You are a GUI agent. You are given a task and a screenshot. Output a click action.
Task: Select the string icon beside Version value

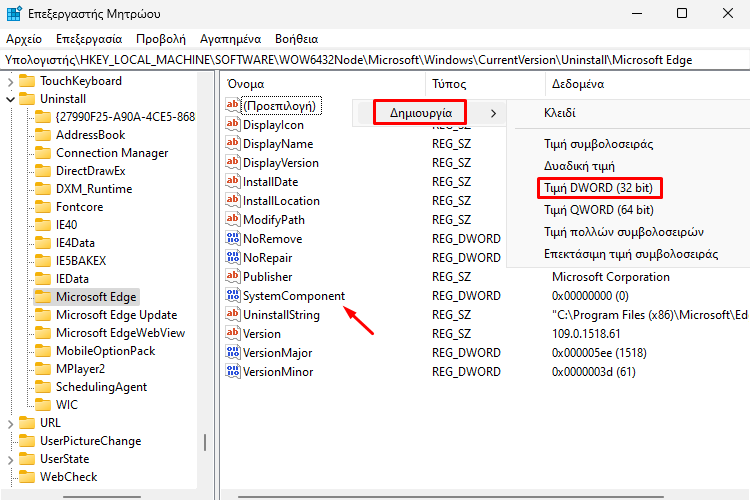(x=232, y=333)
